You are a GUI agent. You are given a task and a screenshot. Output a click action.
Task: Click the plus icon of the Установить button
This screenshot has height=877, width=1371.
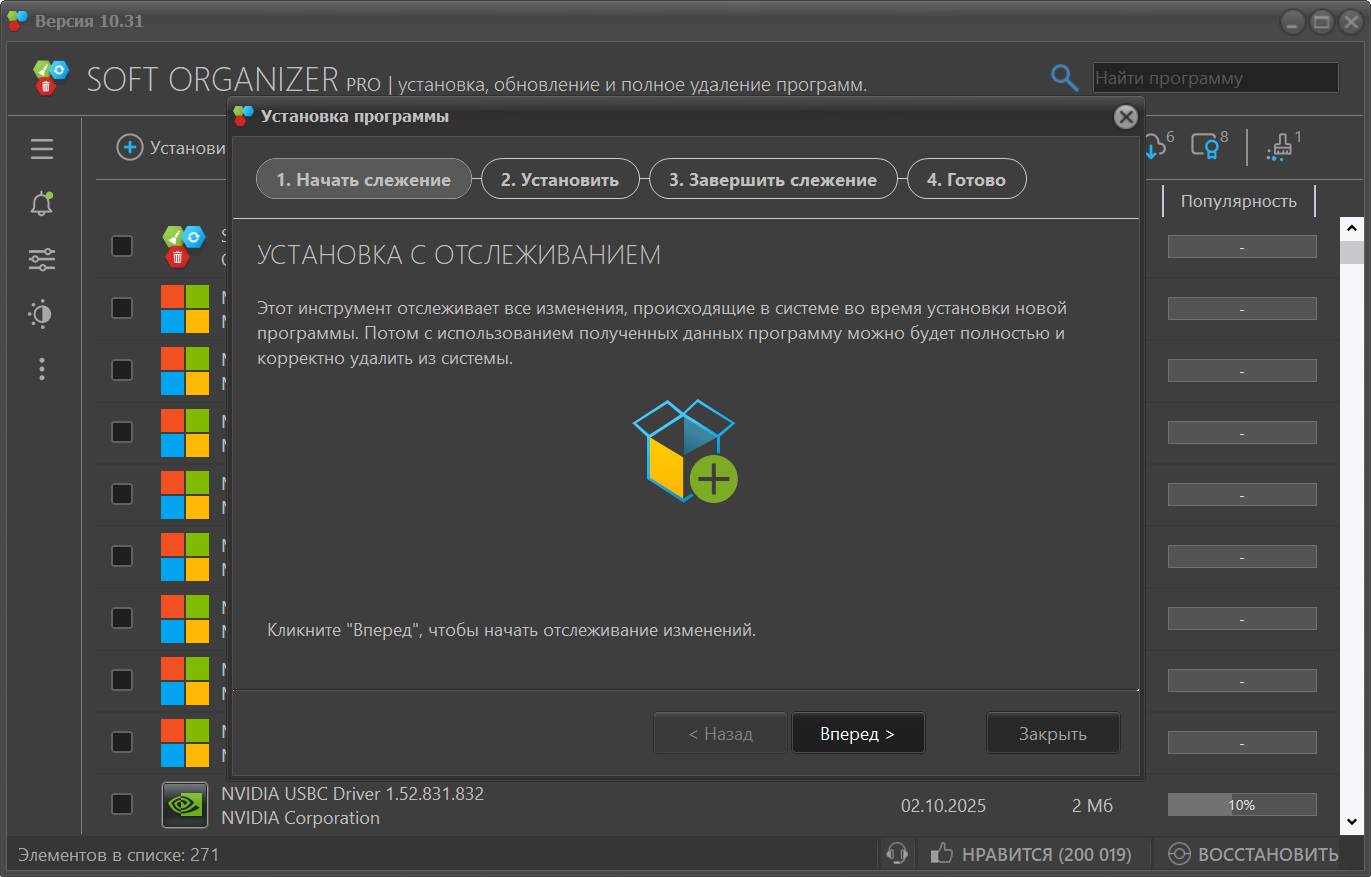(x=130, y=148)
